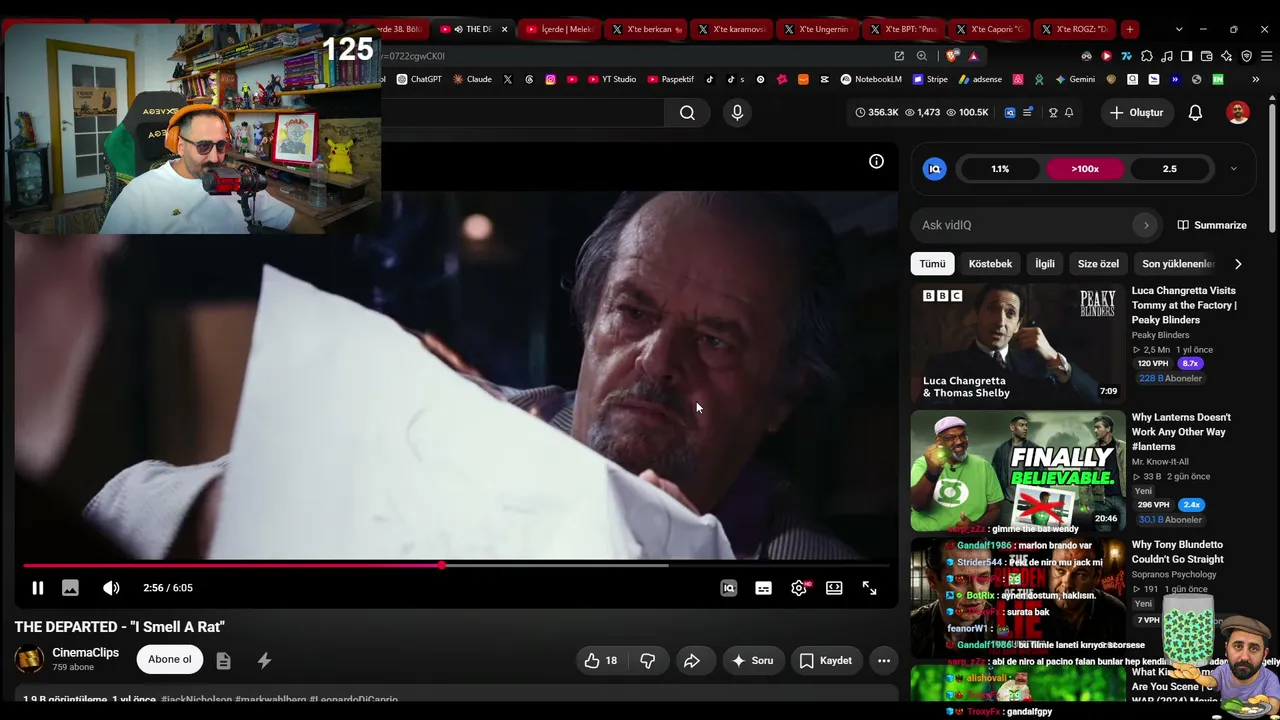Select the Köstebek filter chip
1280x720 pixels.
[990, 264]
